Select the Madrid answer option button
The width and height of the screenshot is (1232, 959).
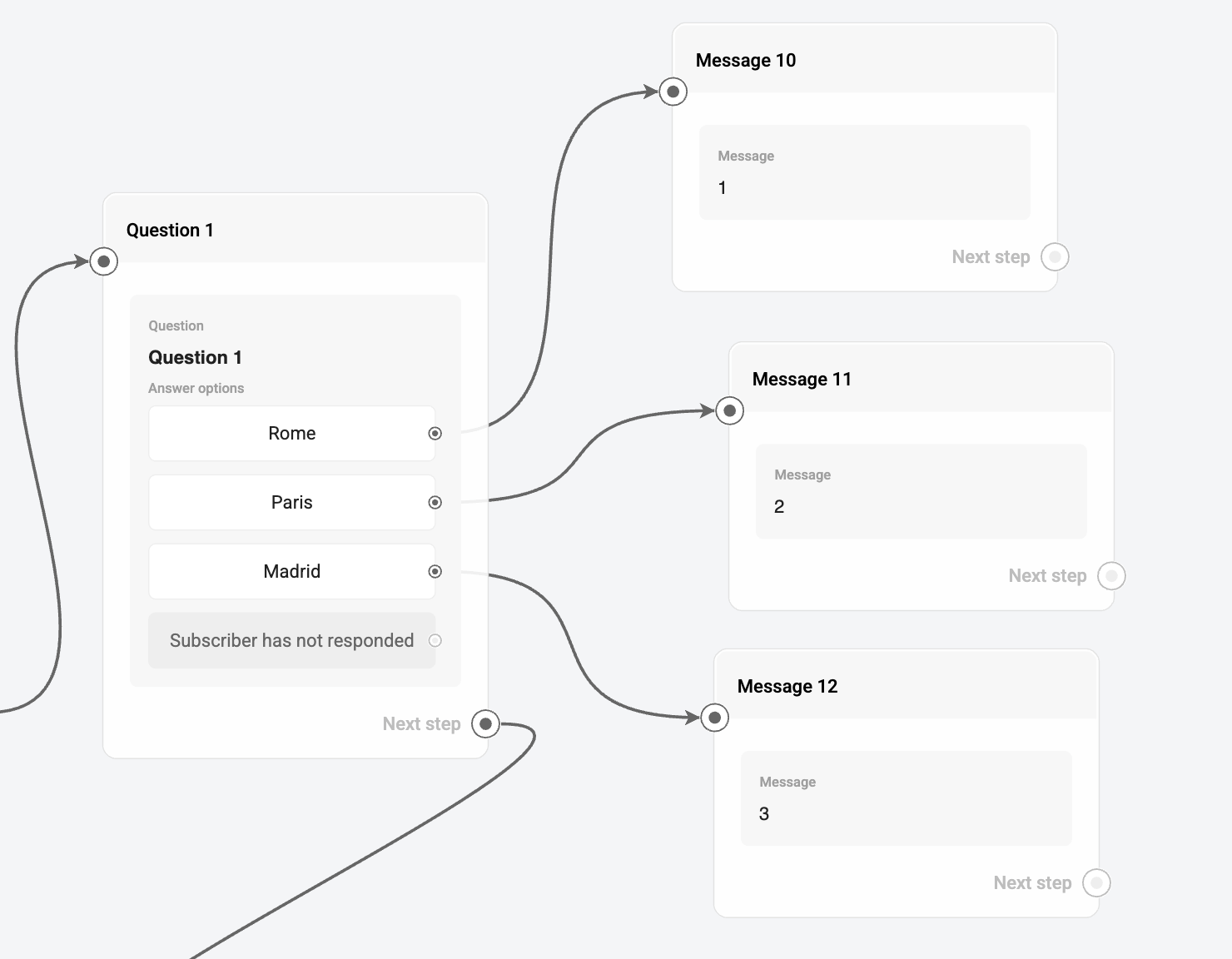pyautogui.click(x=291, y=571)
